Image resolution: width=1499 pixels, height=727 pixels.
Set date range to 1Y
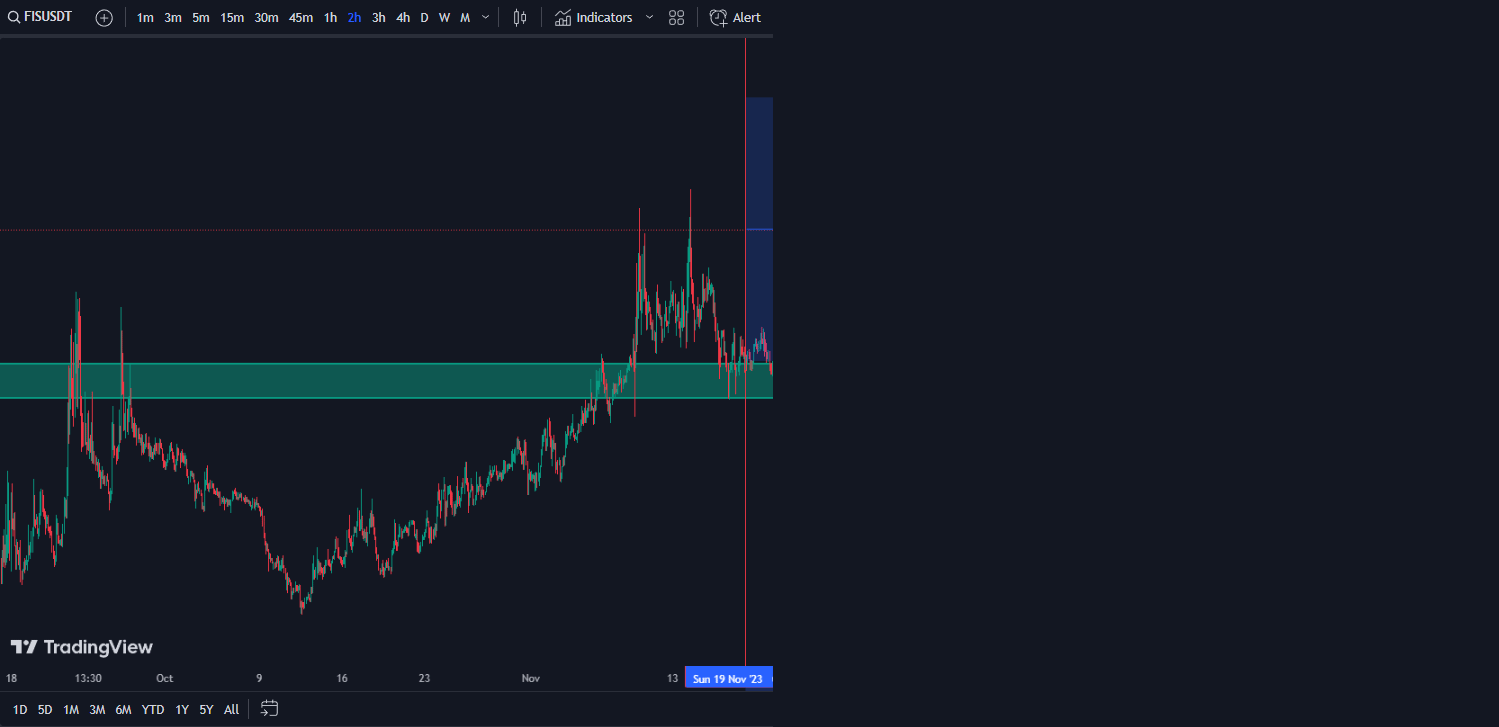click(182, 710)
